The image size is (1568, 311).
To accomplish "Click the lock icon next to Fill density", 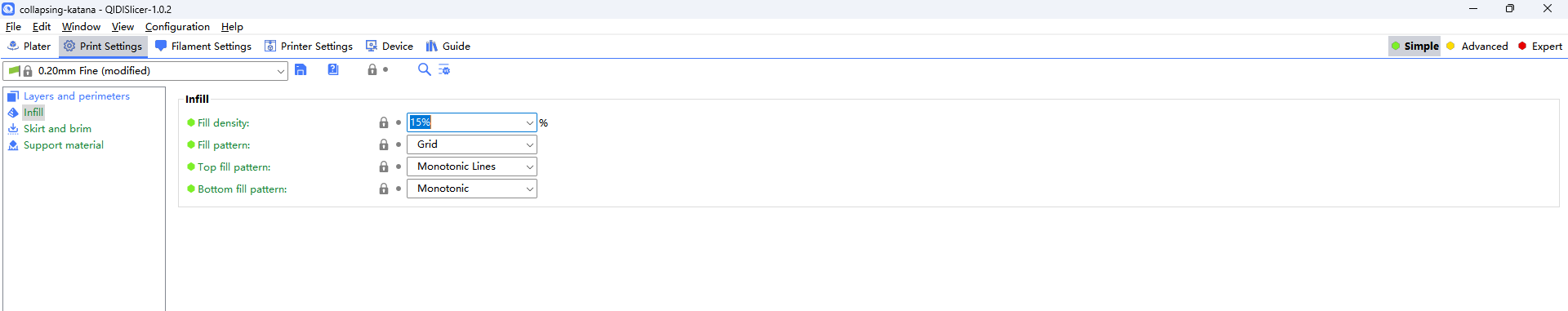I will 384,122.
